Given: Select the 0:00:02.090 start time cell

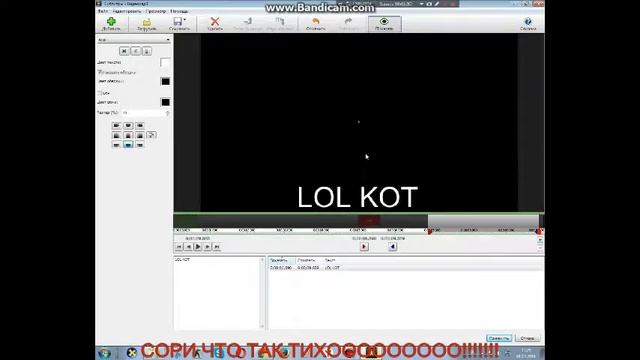Looking at the screenshot, I should coord(281,268).
